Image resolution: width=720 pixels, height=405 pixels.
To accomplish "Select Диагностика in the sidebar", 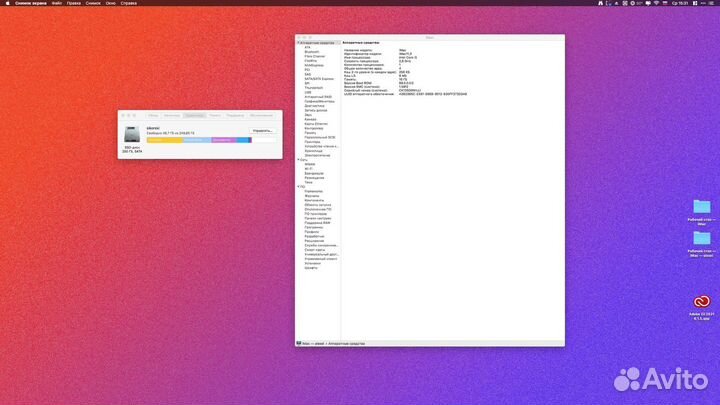I will [314, 106].
